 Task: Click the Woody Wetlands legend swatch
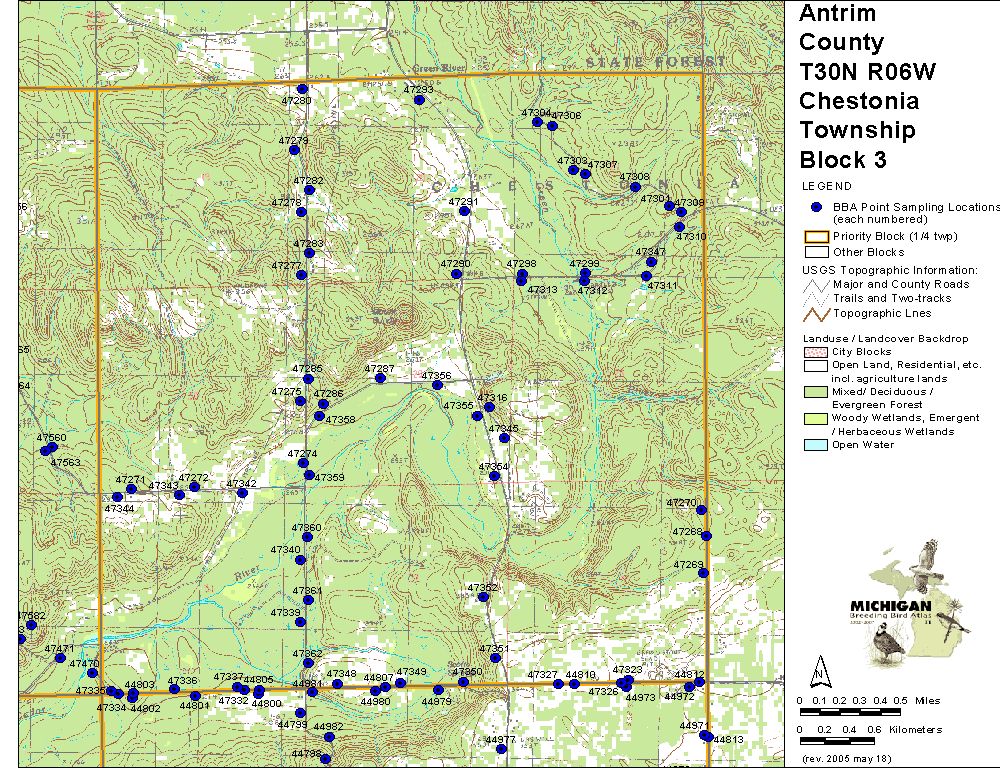tap(815, 418)
